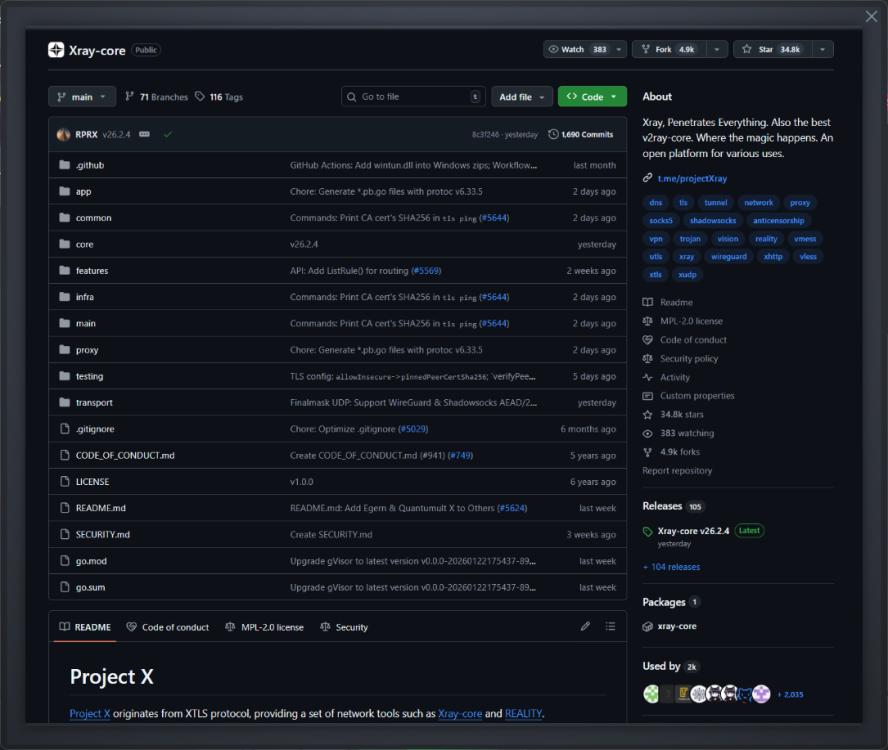Viewport: 888px width, 750px height.
Task: Switch to the README tab
Action: pyautogui.click(x=85, y=627)
